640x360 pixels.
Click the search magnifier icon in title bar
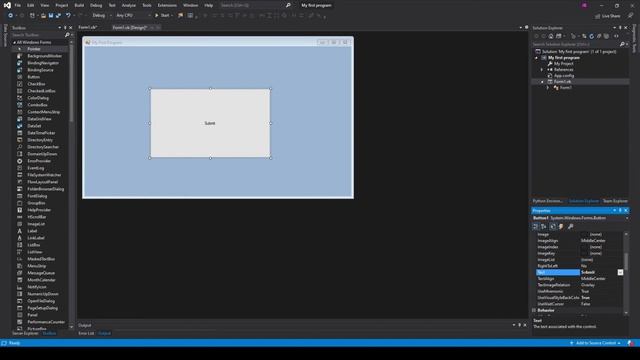[x=288, y=5]
